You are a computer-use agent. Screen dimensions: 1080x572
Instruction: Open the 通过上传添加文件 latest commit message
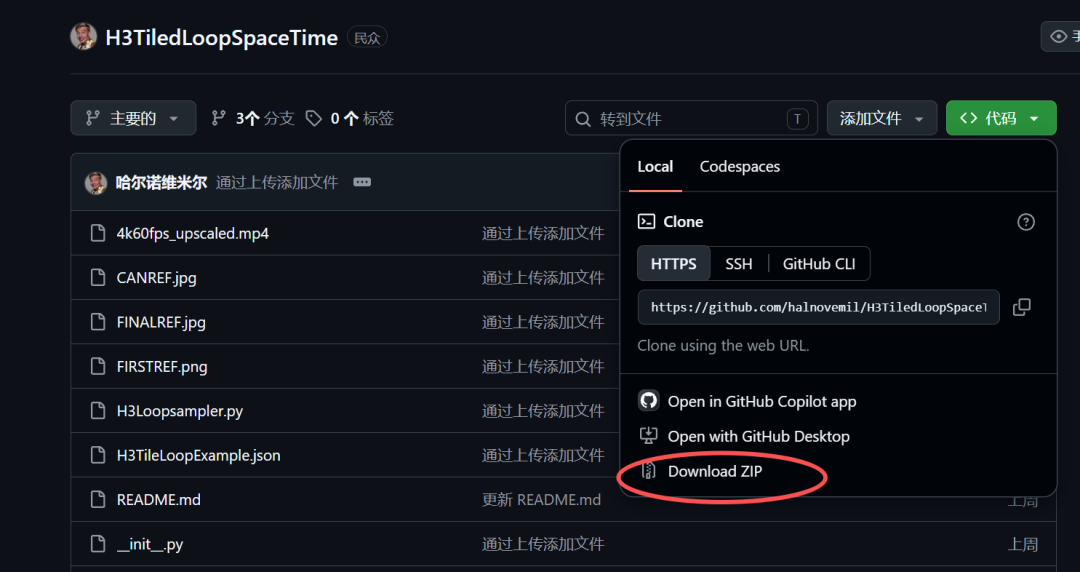[277, 183]
